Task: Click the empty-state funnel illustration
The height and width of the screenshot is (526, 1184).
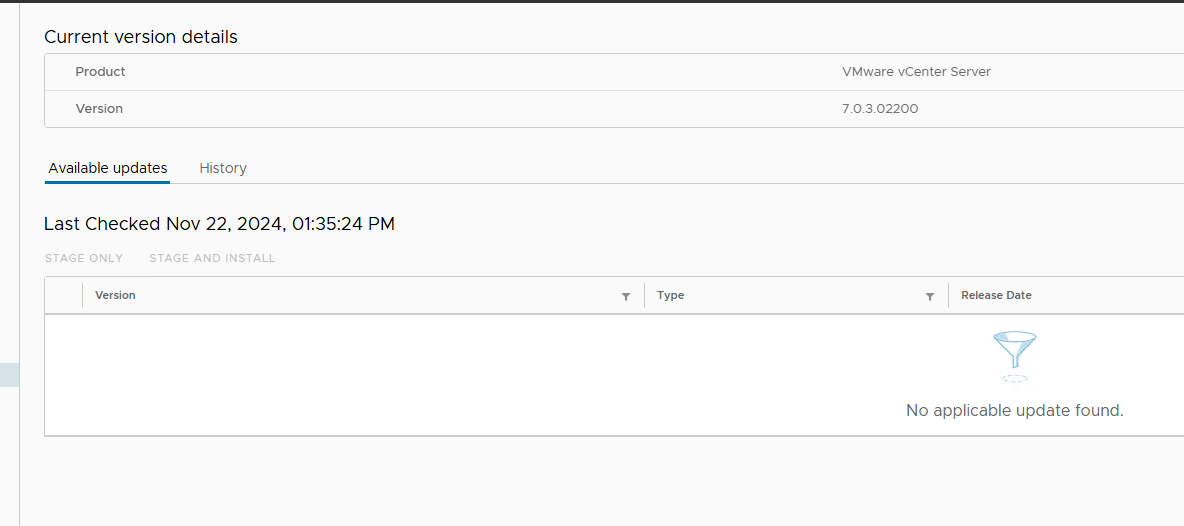Action: point(1014,355)
